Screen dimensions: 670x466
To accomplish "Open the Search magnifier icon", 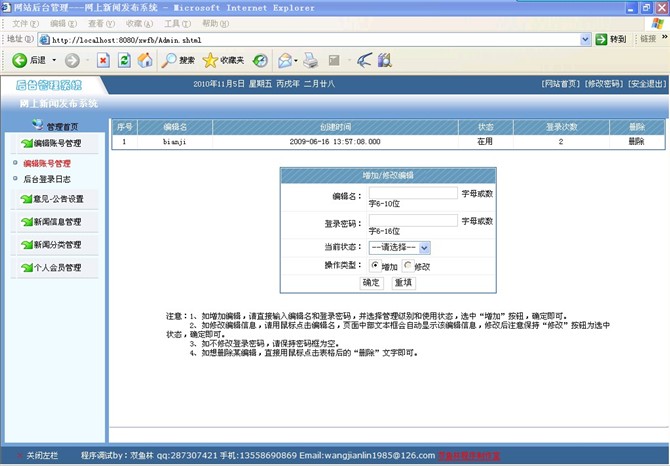I will point(169,60).
